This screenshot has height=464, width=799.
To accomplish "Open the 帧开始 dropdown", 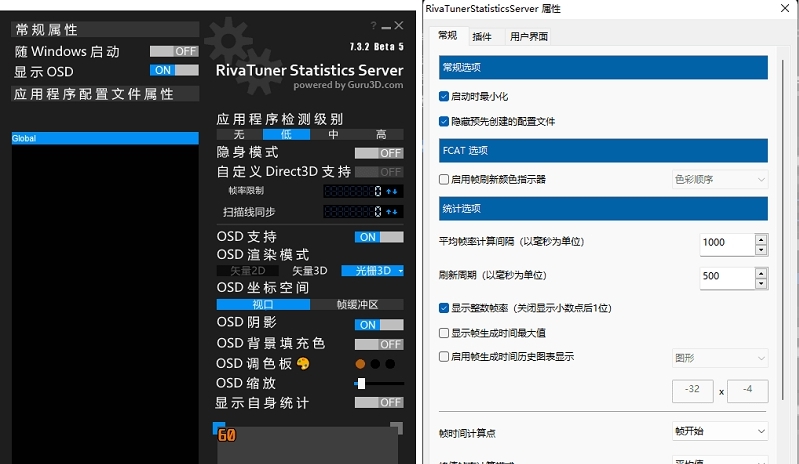I will pyautogui.click(x=720, y=431).
